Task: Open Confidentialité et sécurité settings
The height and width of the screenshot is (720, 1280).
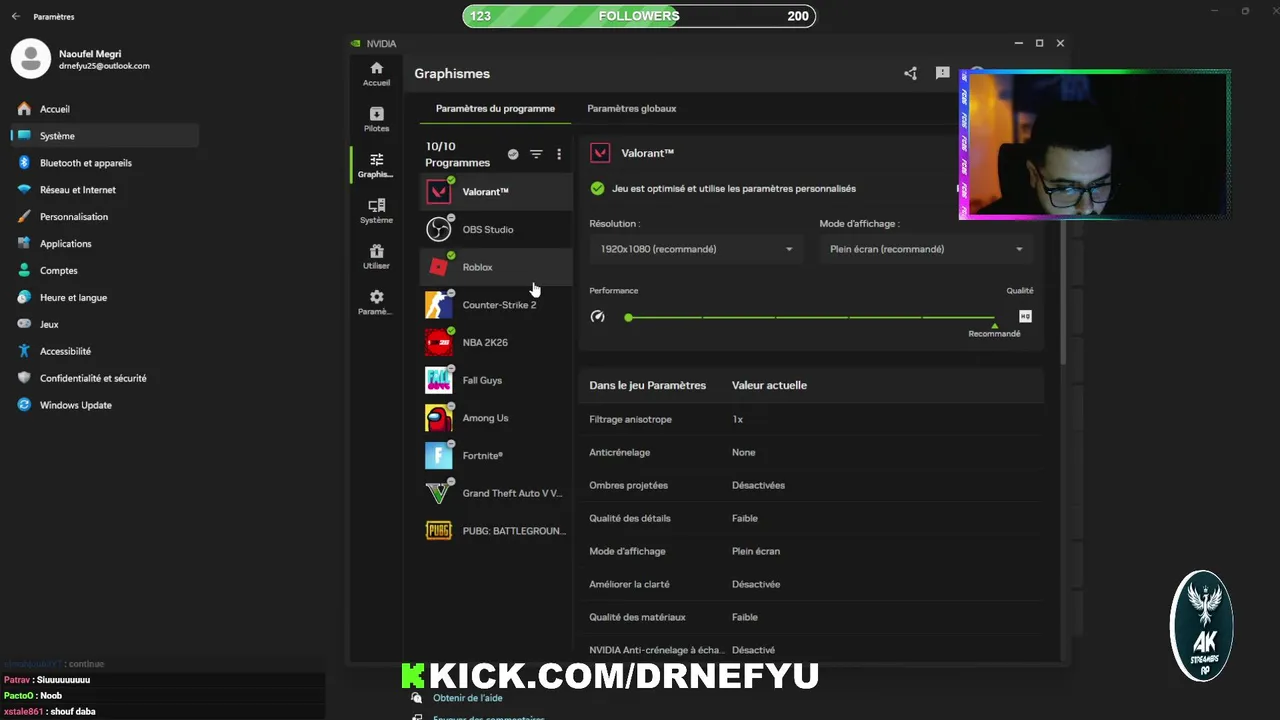Action: tap(105, 379)
